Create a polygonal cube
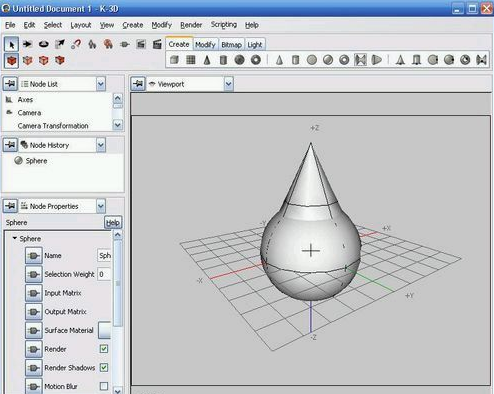The height and width of the screenshot is (394, 494). pos(174,60)
